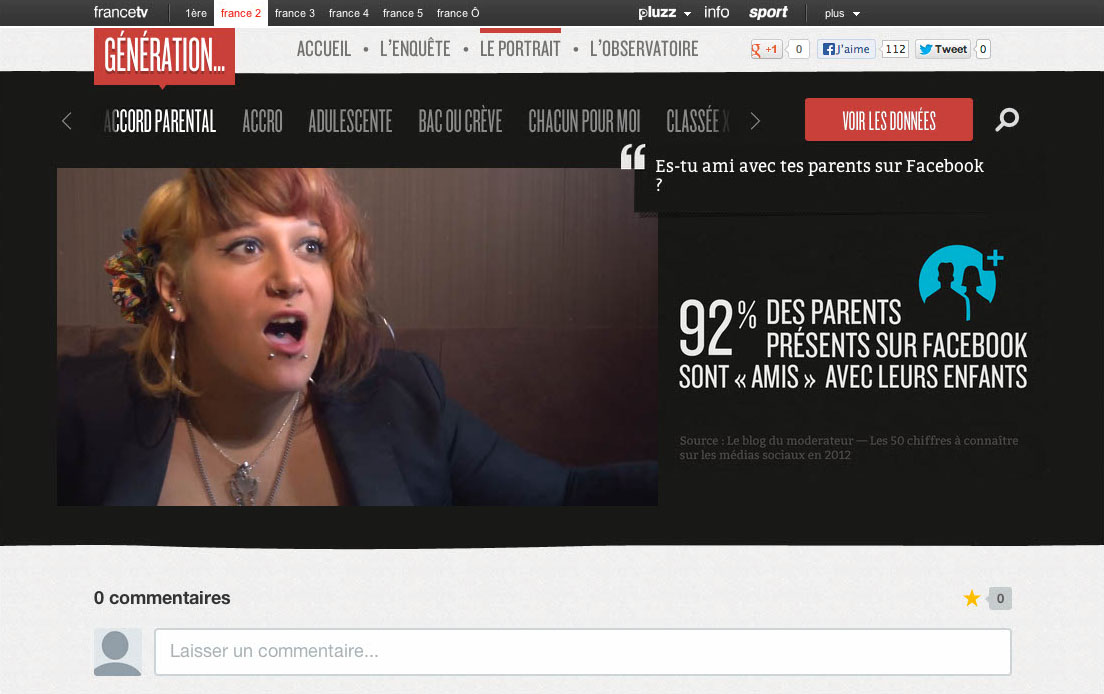Screen dimensions: 1104x694
Task: Switch to the 1ère channel tab
Action: 196,13
